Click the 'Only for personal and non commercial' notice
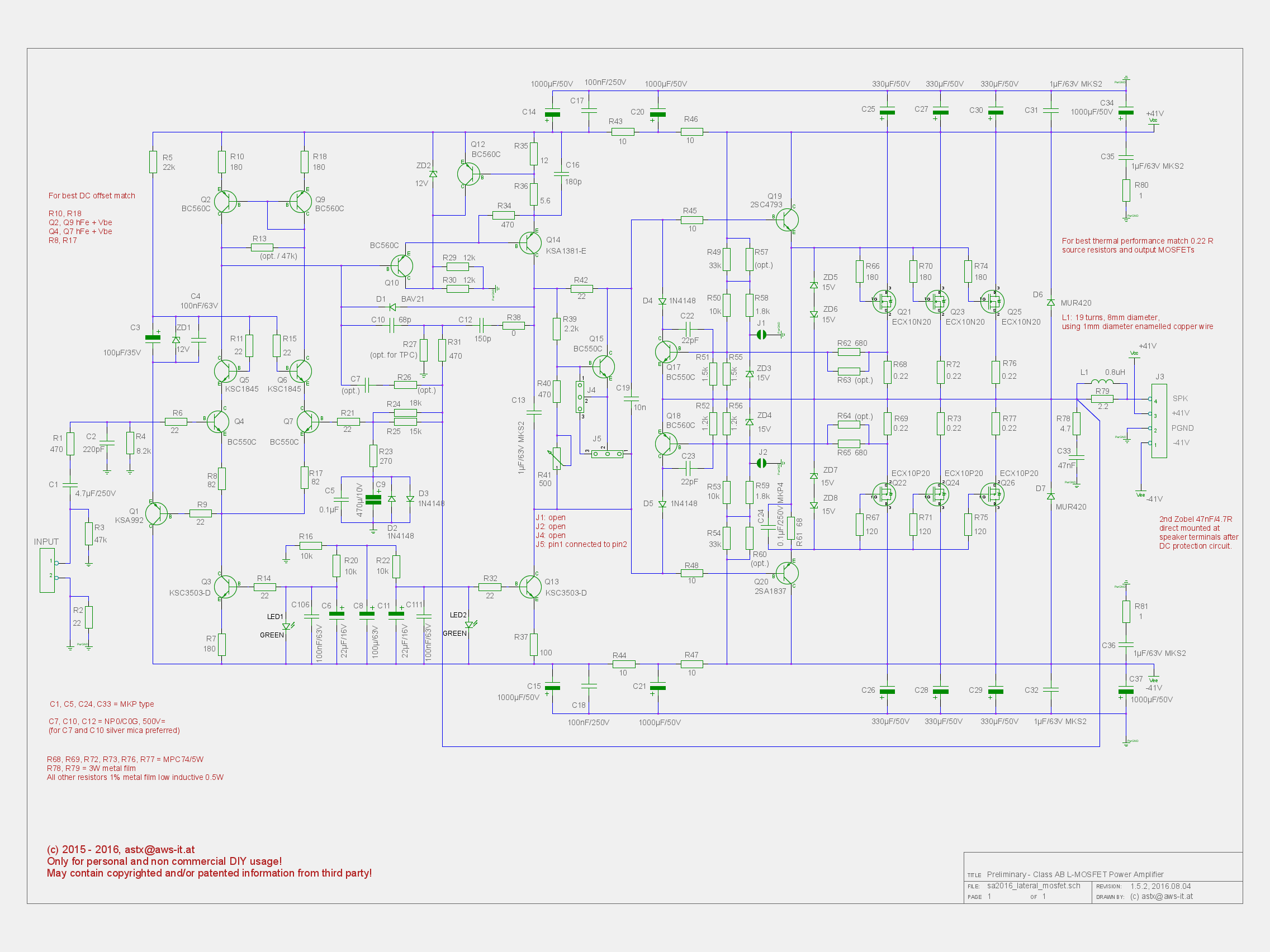The image size is (1270, 952). click(164, 861)
